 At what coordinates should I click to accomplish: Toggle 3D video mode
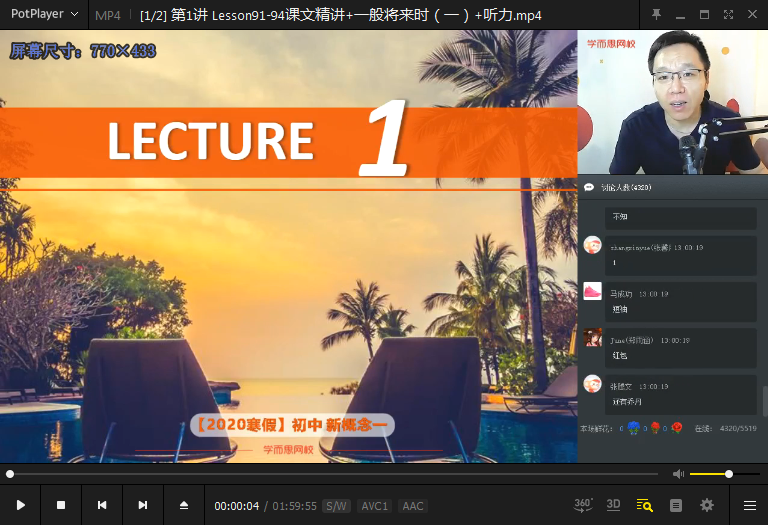[x=614, y=505]
